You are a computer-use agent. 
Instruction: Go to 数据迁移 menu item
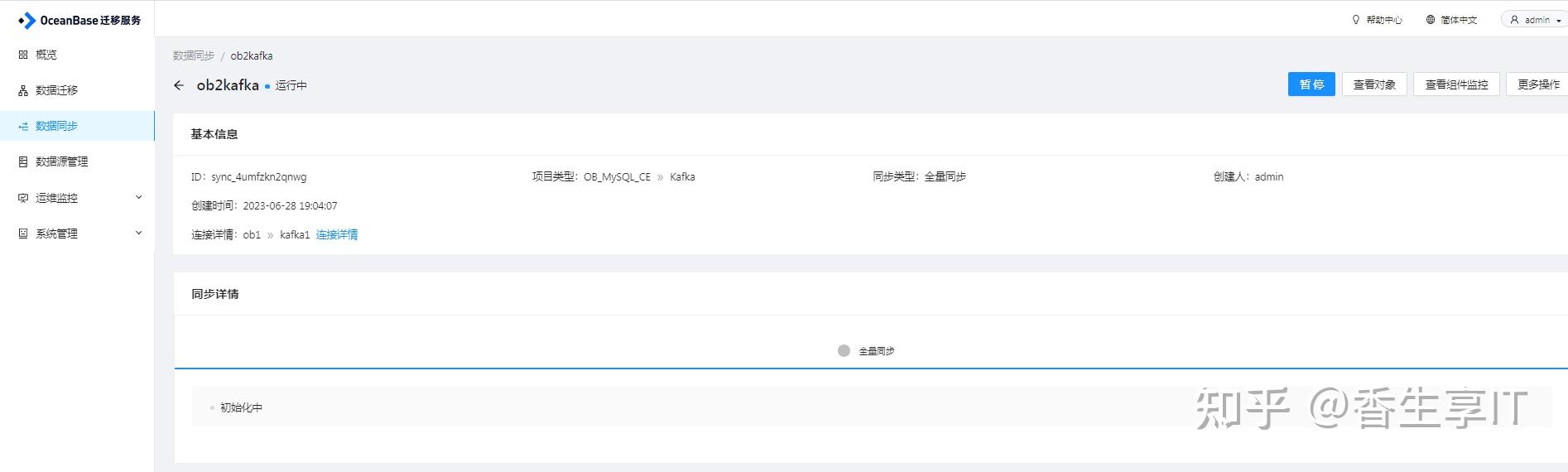pyautogui.click(x=56, y=90)
